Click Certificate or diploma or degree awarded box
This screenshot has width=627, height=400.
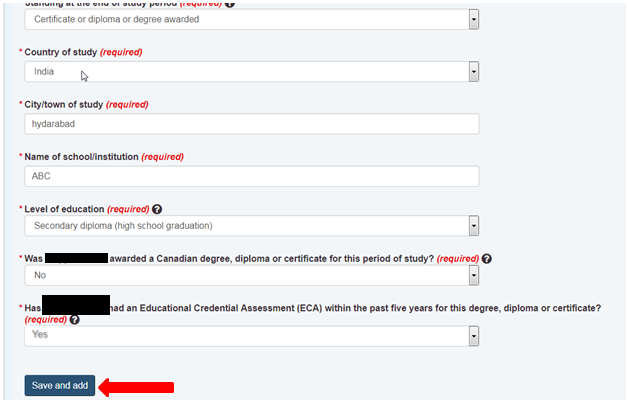(252, 19)
